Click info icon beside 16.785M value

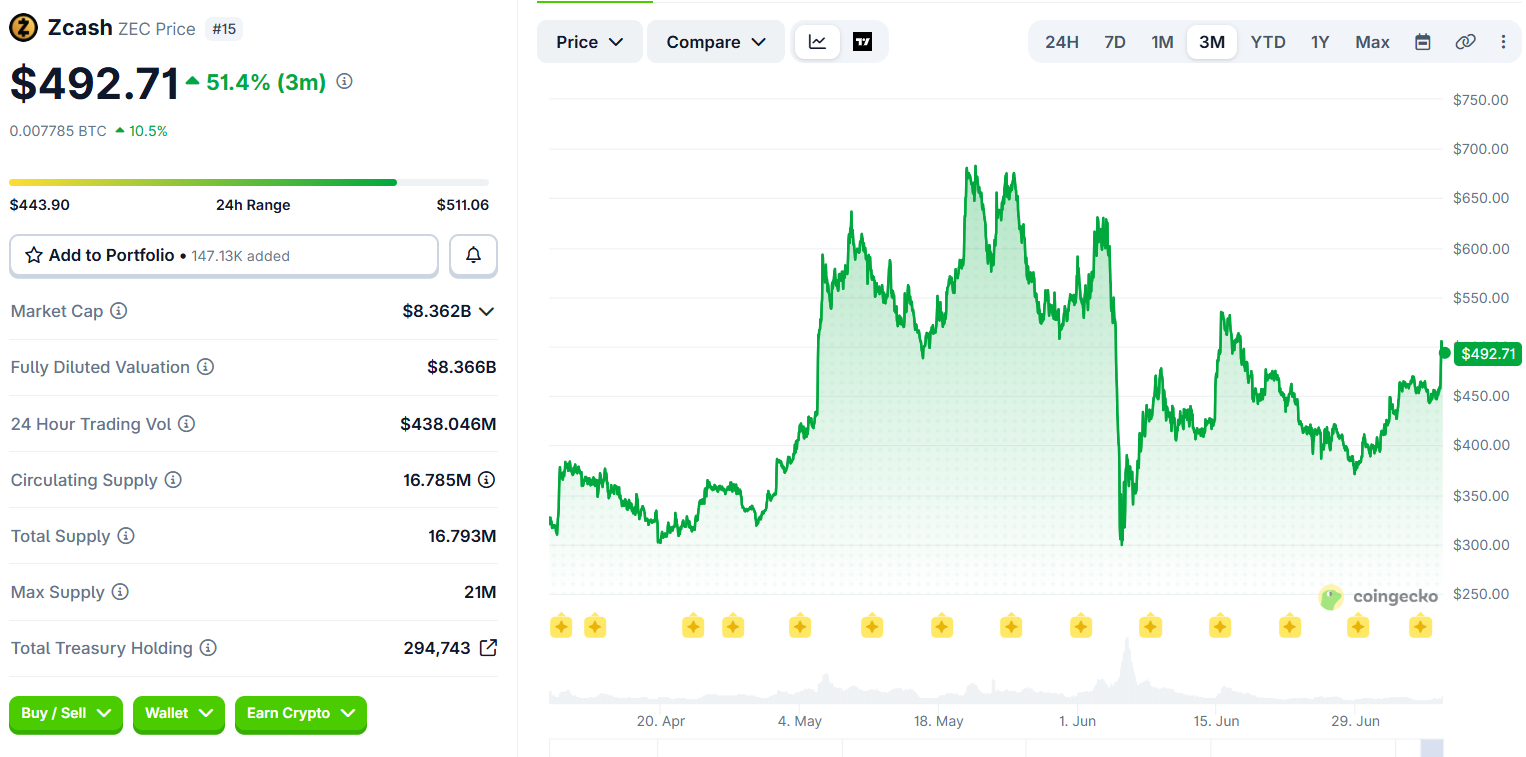click(486, 480)
